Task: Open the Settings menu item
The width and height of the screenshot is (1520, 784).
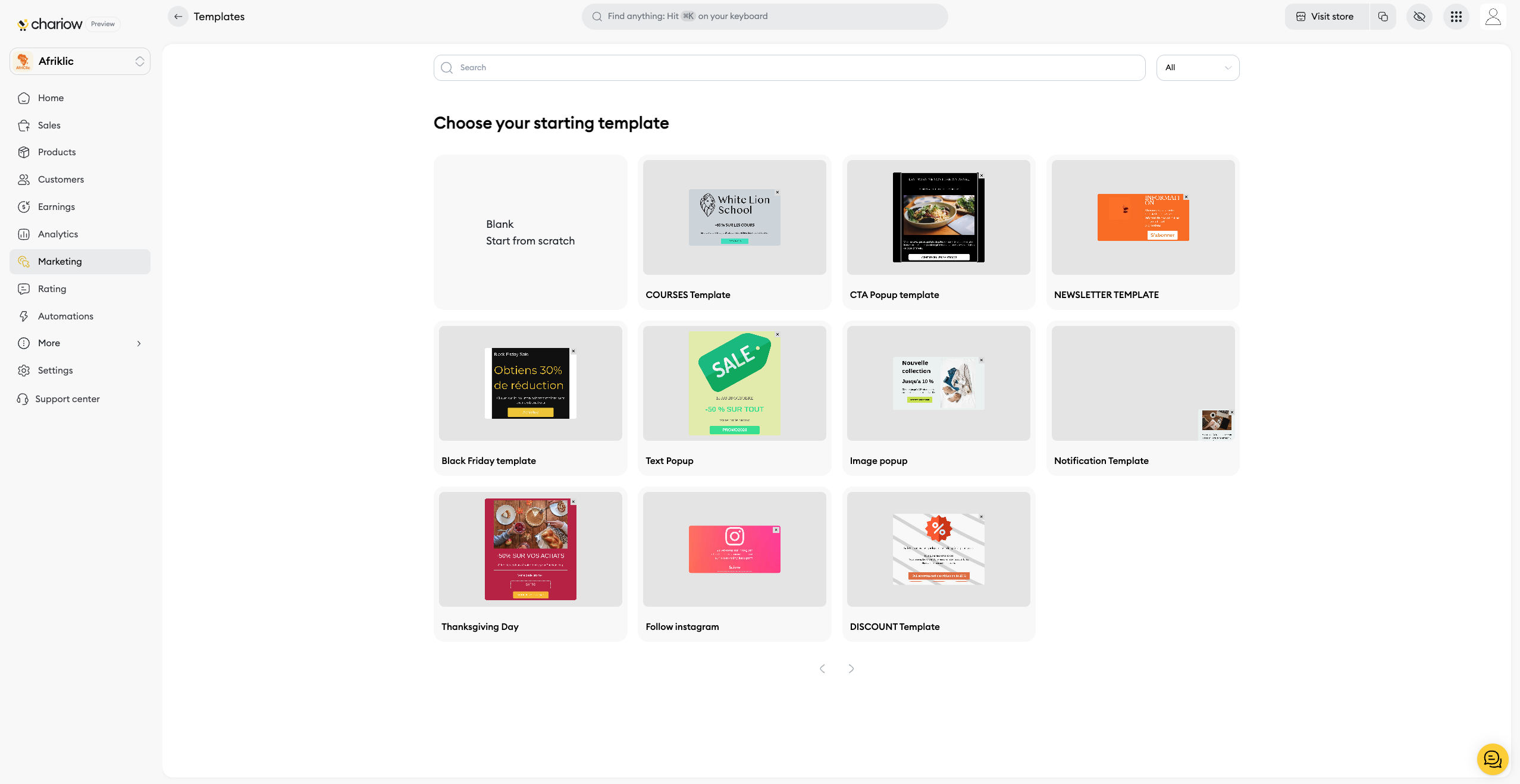Action: (x=55, y=371)
